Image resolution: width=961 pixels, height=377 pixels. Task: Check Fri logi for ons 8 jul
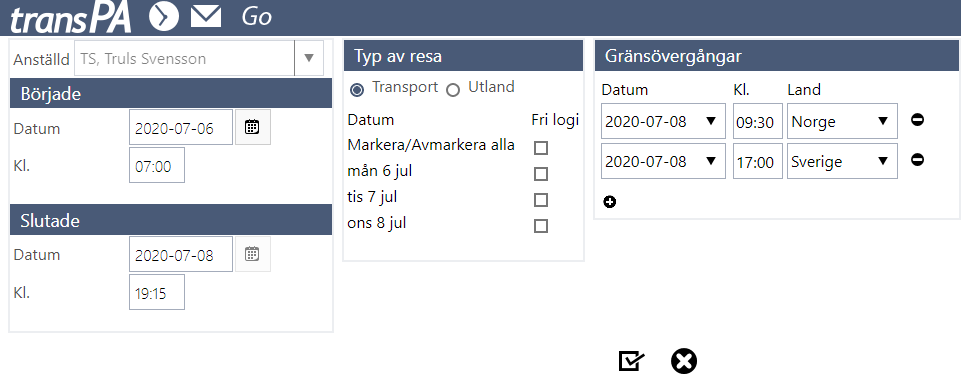541,226
